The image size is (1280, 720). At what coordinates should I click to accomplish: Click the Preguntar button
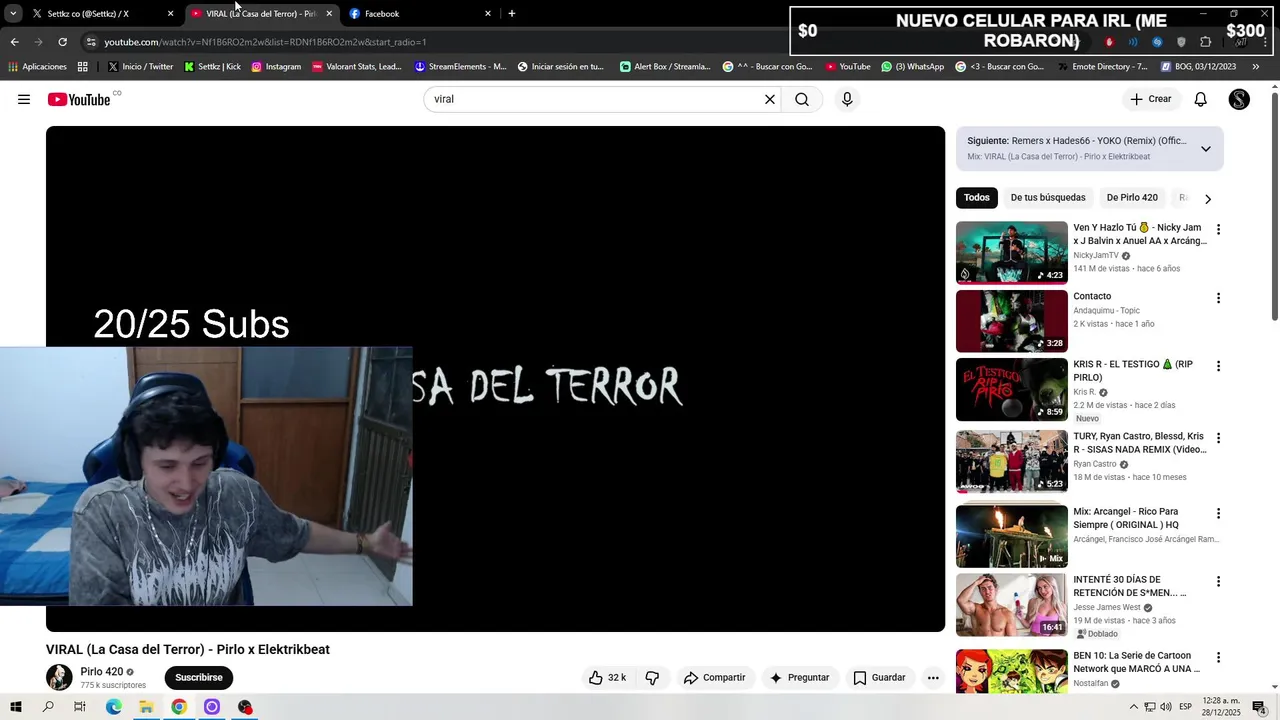click(x=799, y=677)
